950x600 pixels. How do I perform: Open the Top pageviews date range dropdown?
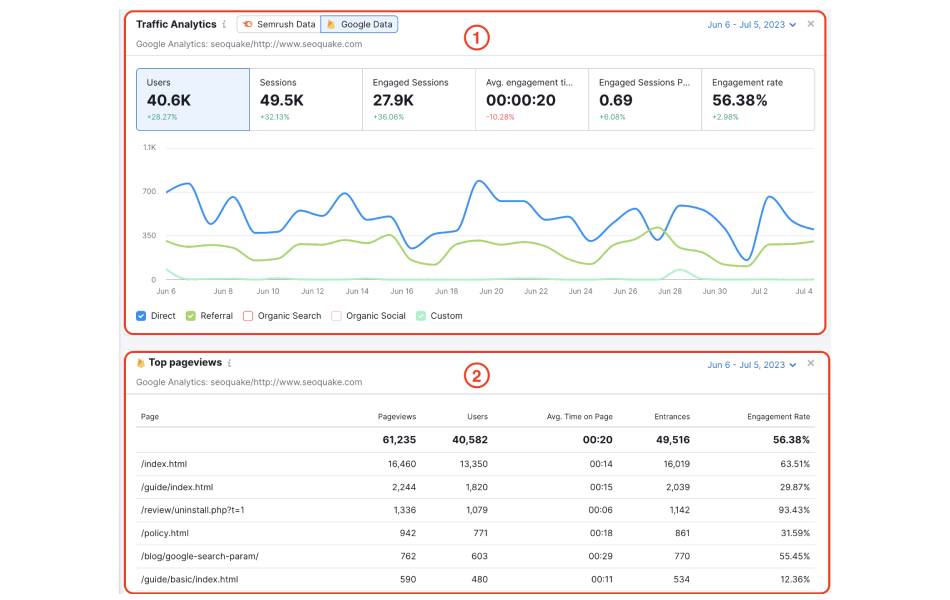751,365
